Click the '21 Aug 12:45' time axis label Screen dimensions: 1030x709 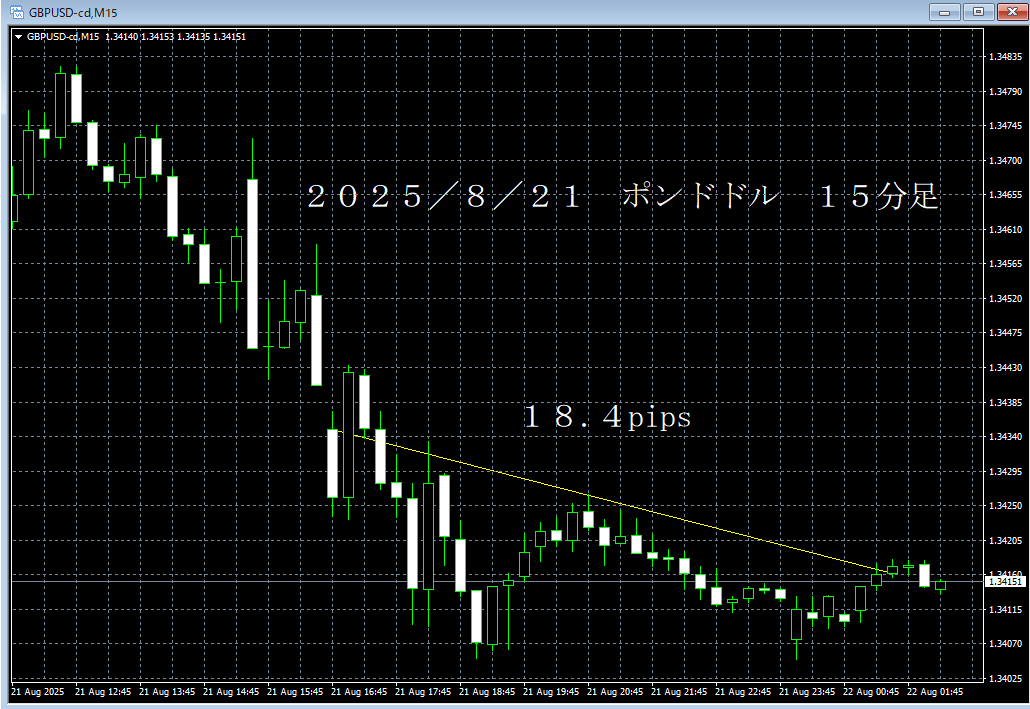(x=103, y=692)
